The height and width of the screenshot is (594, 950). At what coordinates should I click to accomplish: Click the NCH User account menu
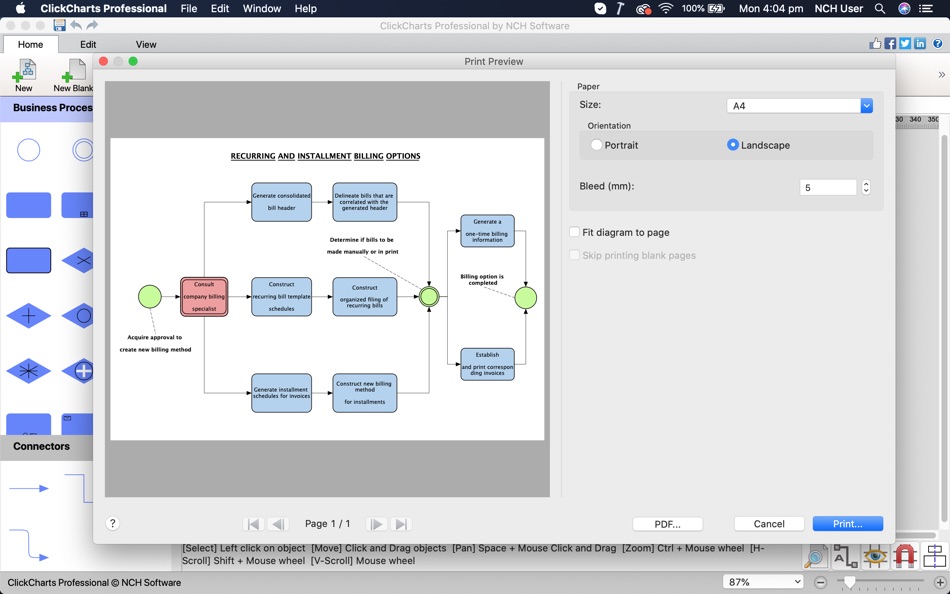[839, 8]
